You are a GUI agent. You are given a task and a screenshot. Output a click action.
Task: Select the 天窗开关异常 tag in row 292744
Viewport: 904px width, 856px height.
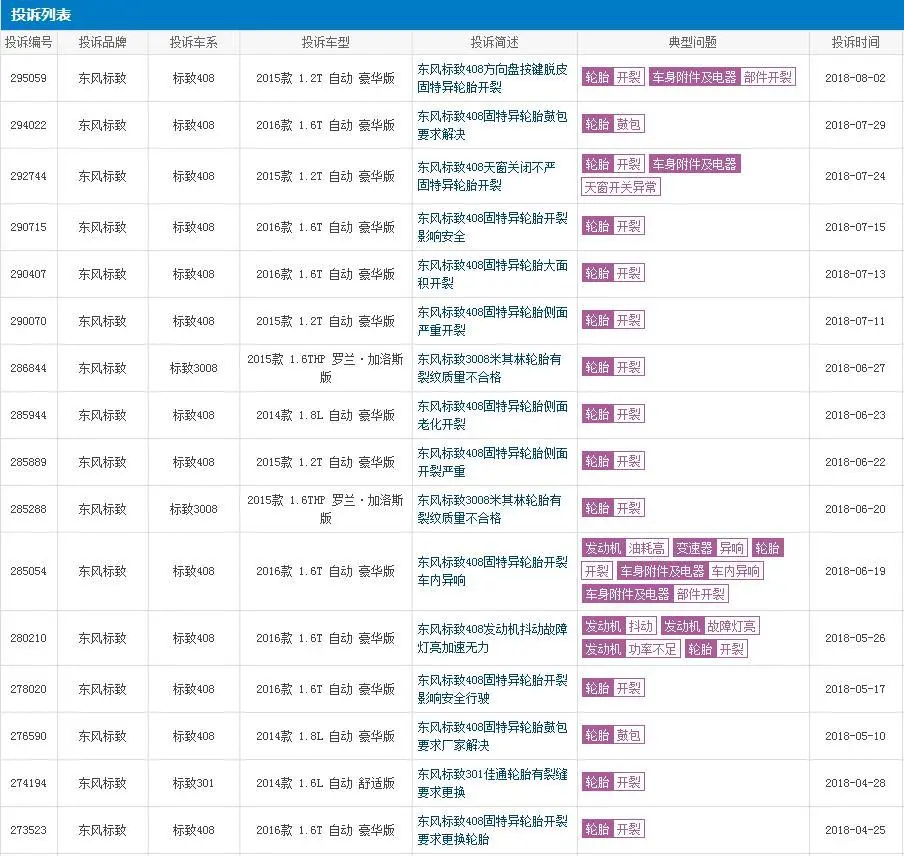point(620,187)
